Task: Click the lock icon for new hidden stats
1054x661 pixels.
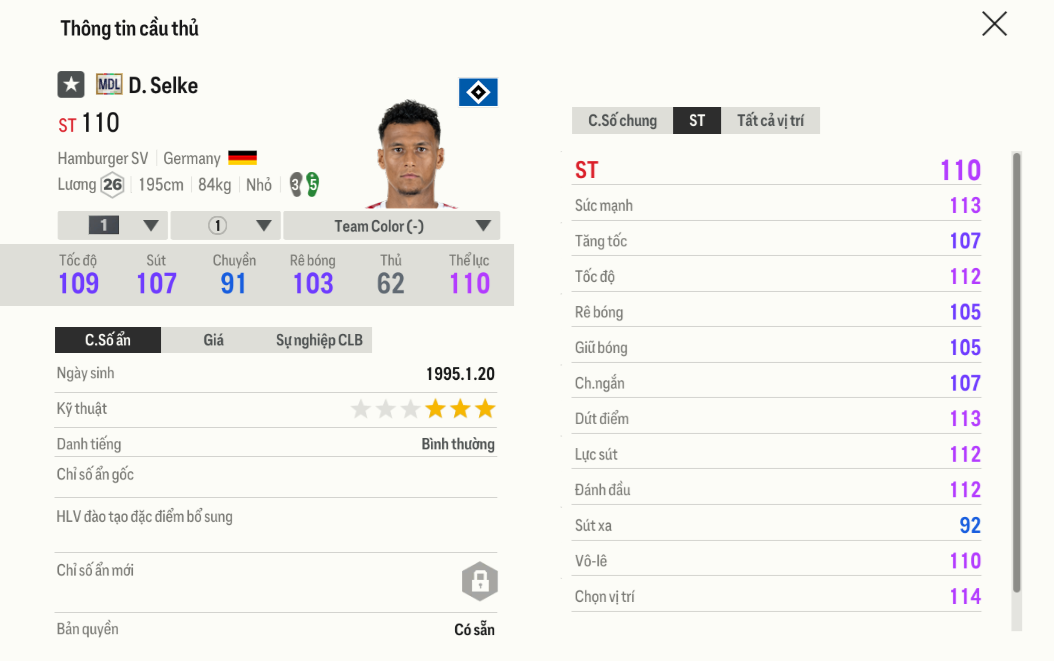Action: coord(479,581)
